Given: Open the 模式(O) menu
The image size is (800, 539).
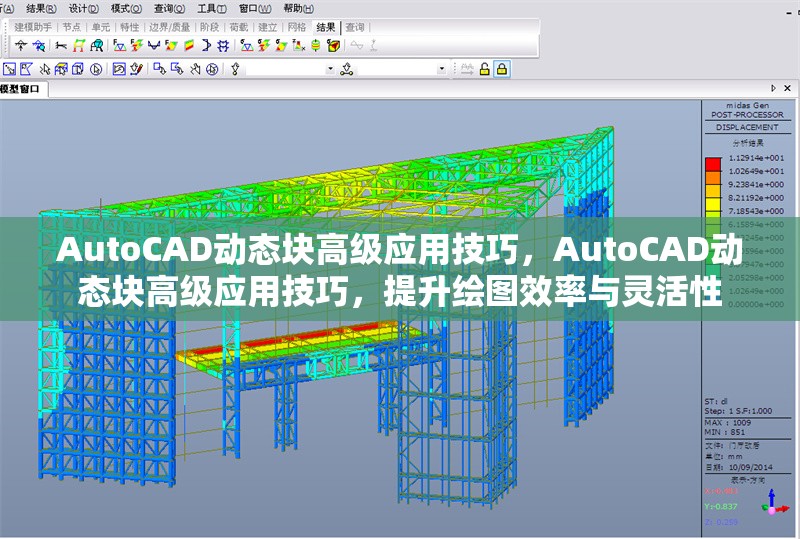Looking at the screenshot, I should 126,9.
